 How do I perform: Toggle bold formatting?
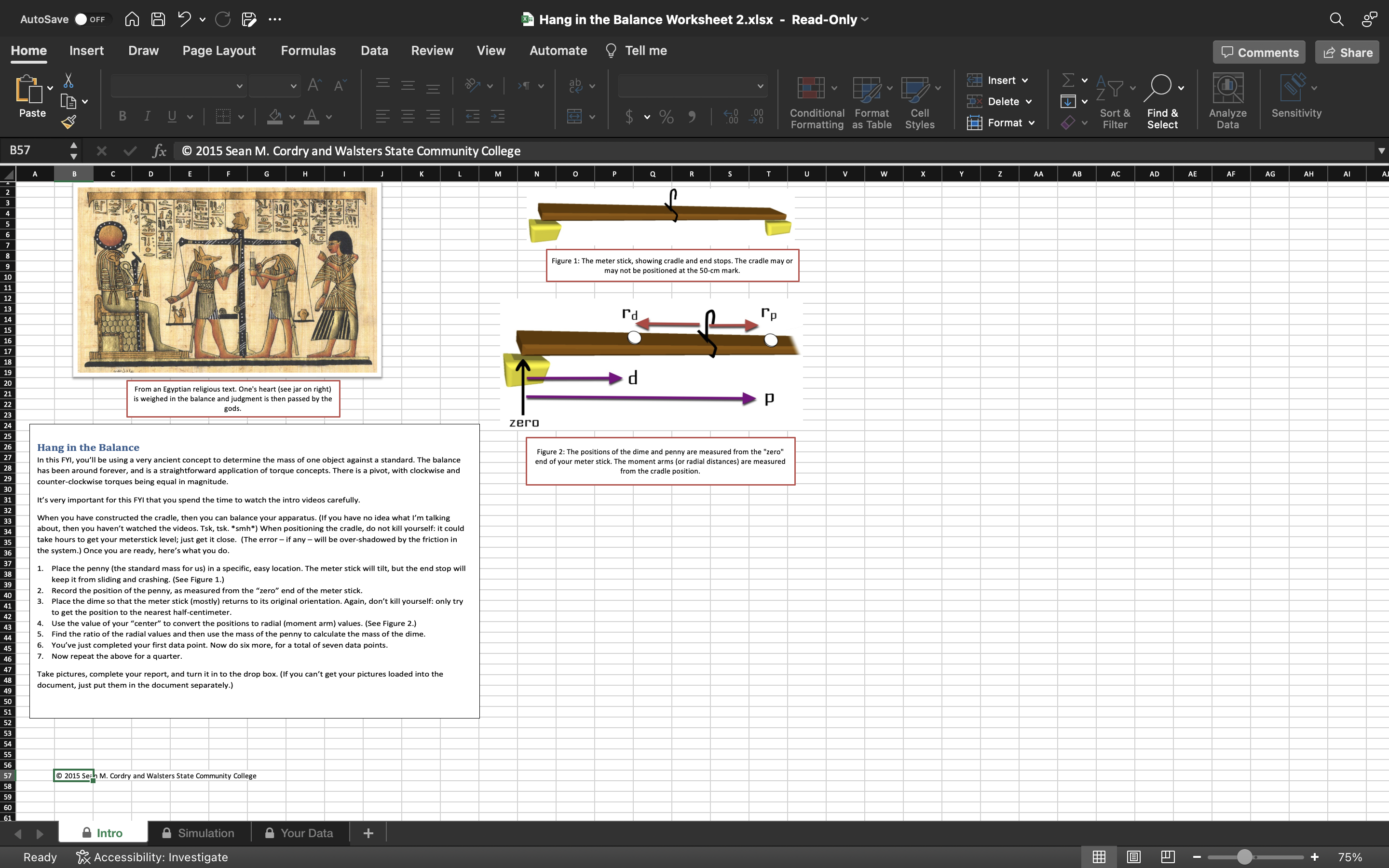(x=122, y=116)
